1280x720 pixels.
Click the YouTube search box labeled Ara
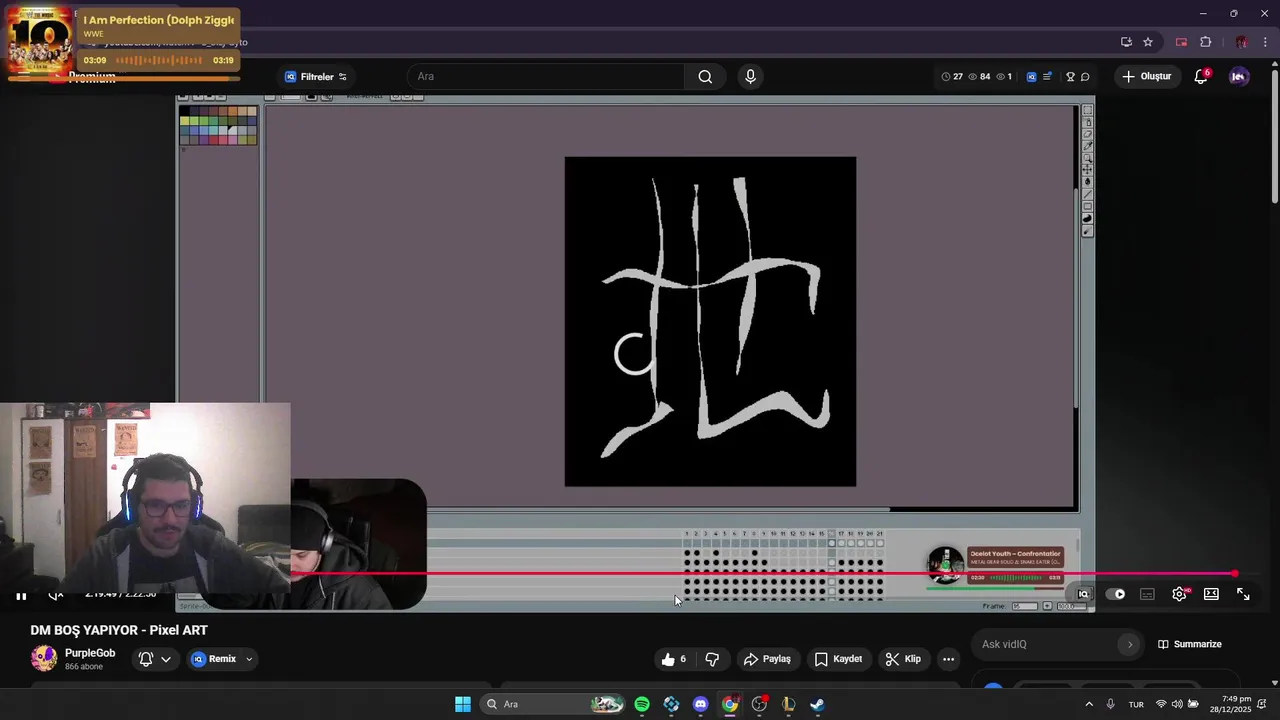[x=546, y=77]
